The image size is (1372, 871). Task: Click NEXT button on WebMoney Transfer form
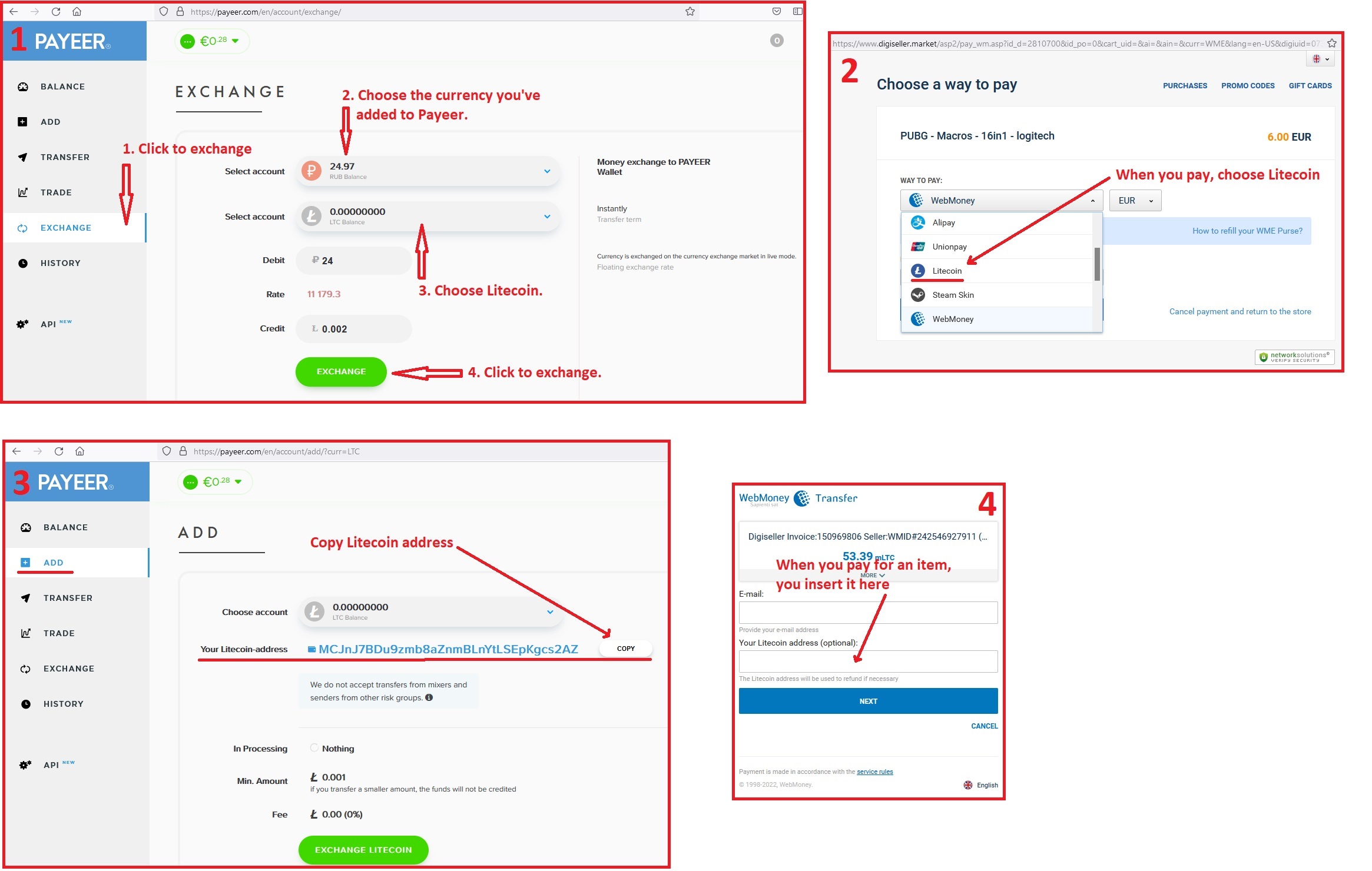pyautogui.click(x=868, y=700)
